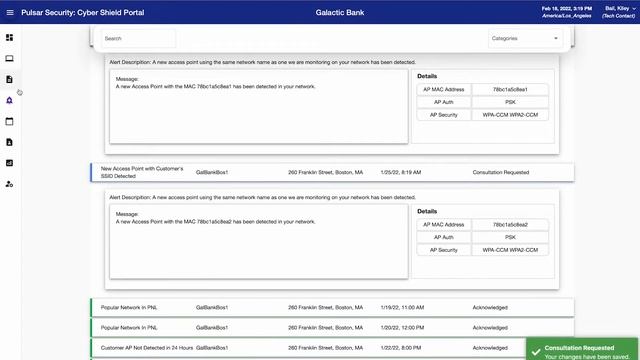Click the checkmark icon in Consultation Requested toast

(536, 352)
